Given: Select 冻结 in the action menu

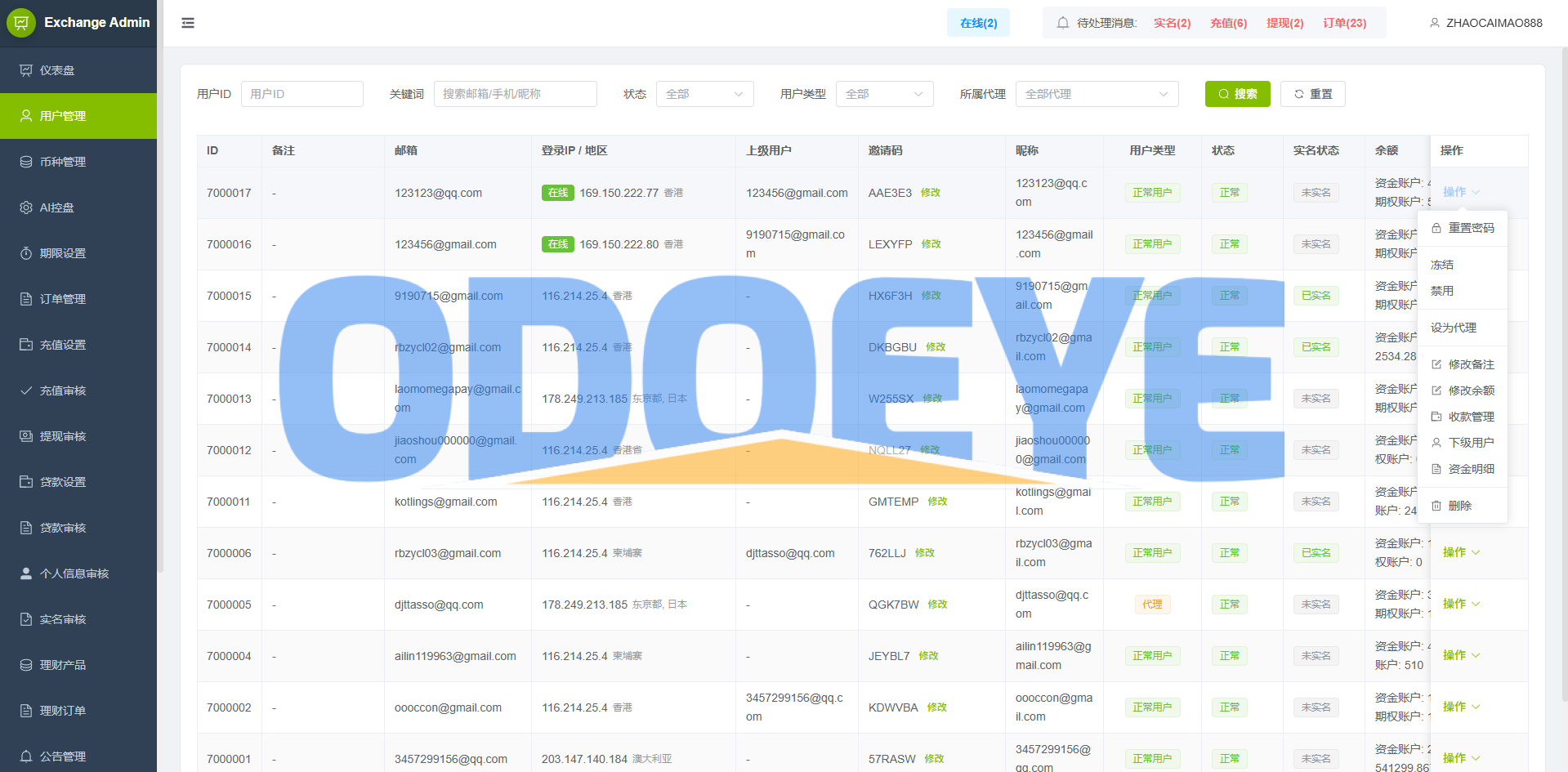Looking at the screenshot, I should 1463,265.
